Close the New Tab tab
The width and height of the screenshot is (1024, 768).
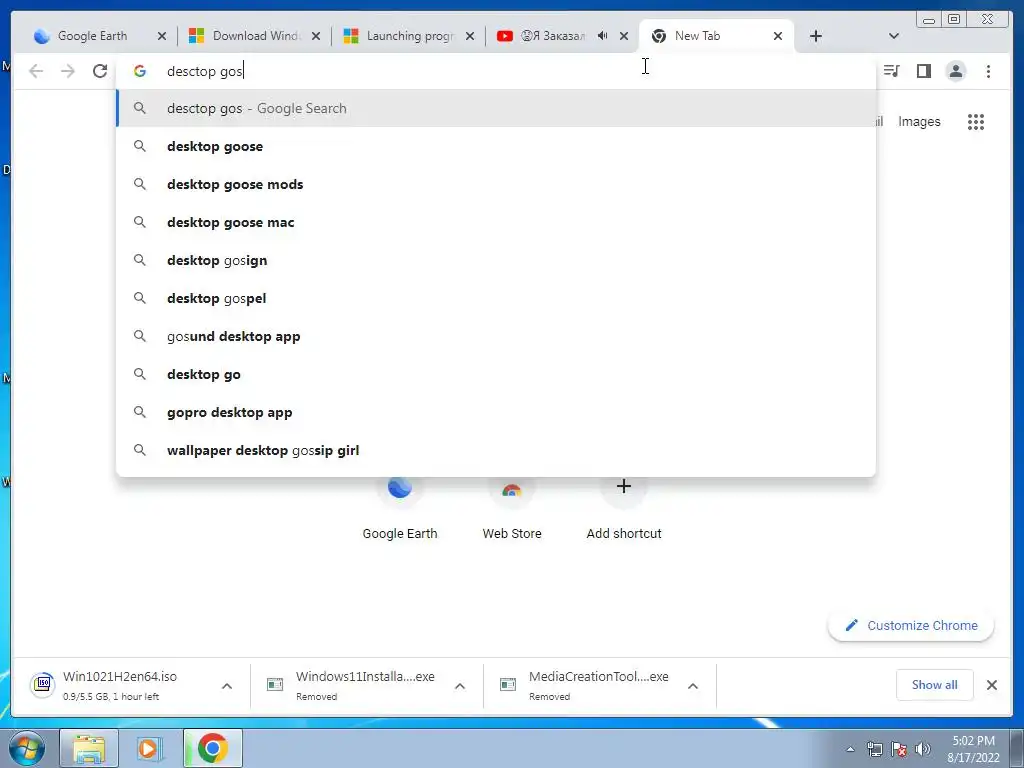(778, 36)
